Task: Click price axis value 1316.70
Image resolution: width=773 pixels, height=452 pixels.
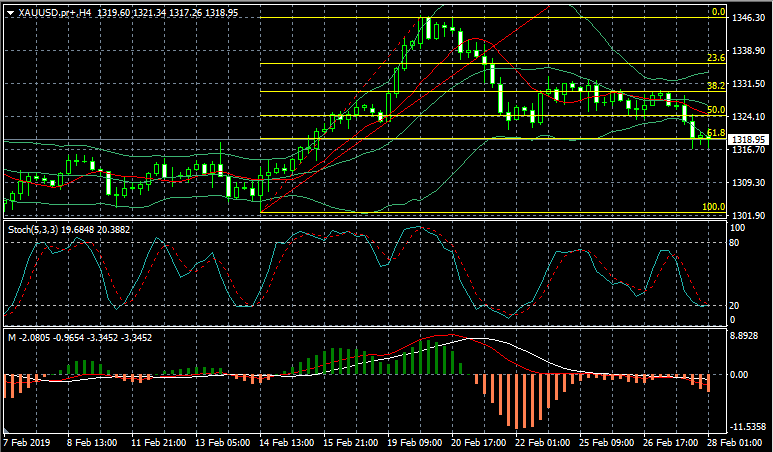Action: pyautogui.click(x=748, y=149)
